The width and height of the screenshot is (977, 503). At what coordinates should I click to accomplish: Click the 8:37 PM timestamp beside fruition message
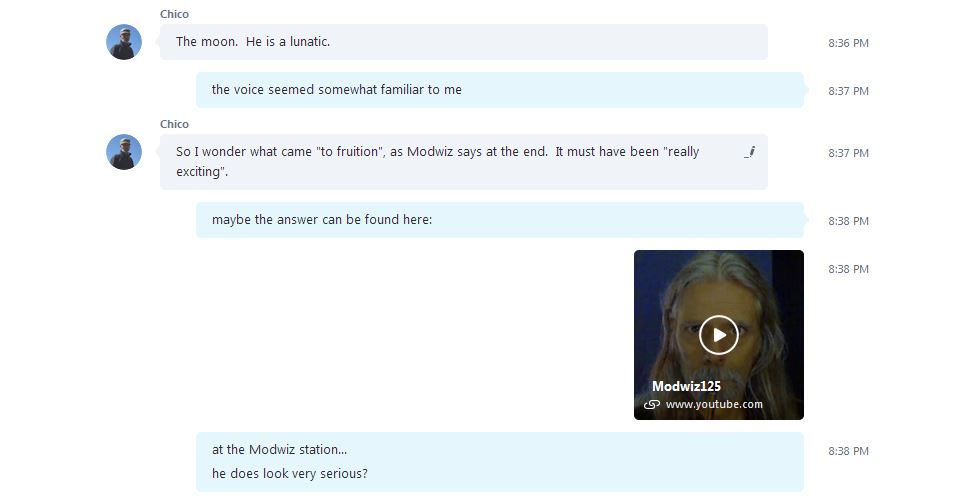[848, 153]
